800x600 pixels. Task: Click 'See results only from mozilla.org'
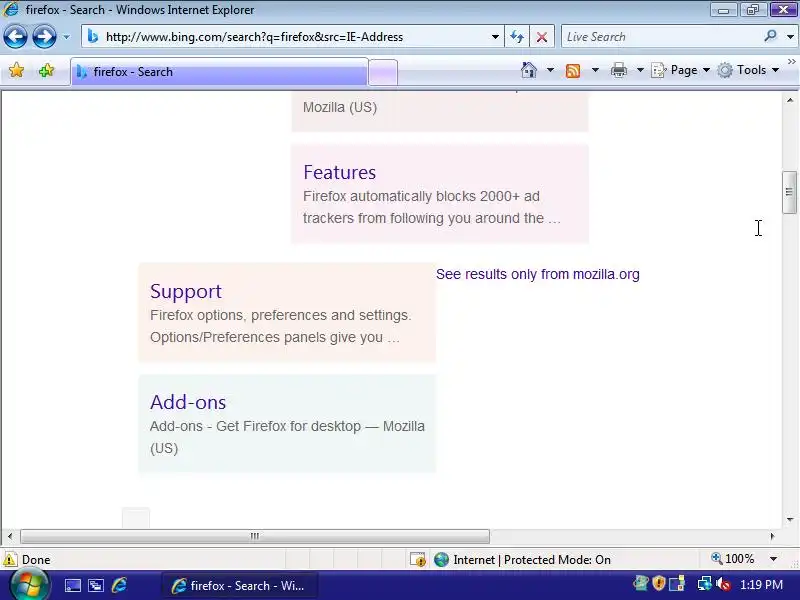(538, 274)
